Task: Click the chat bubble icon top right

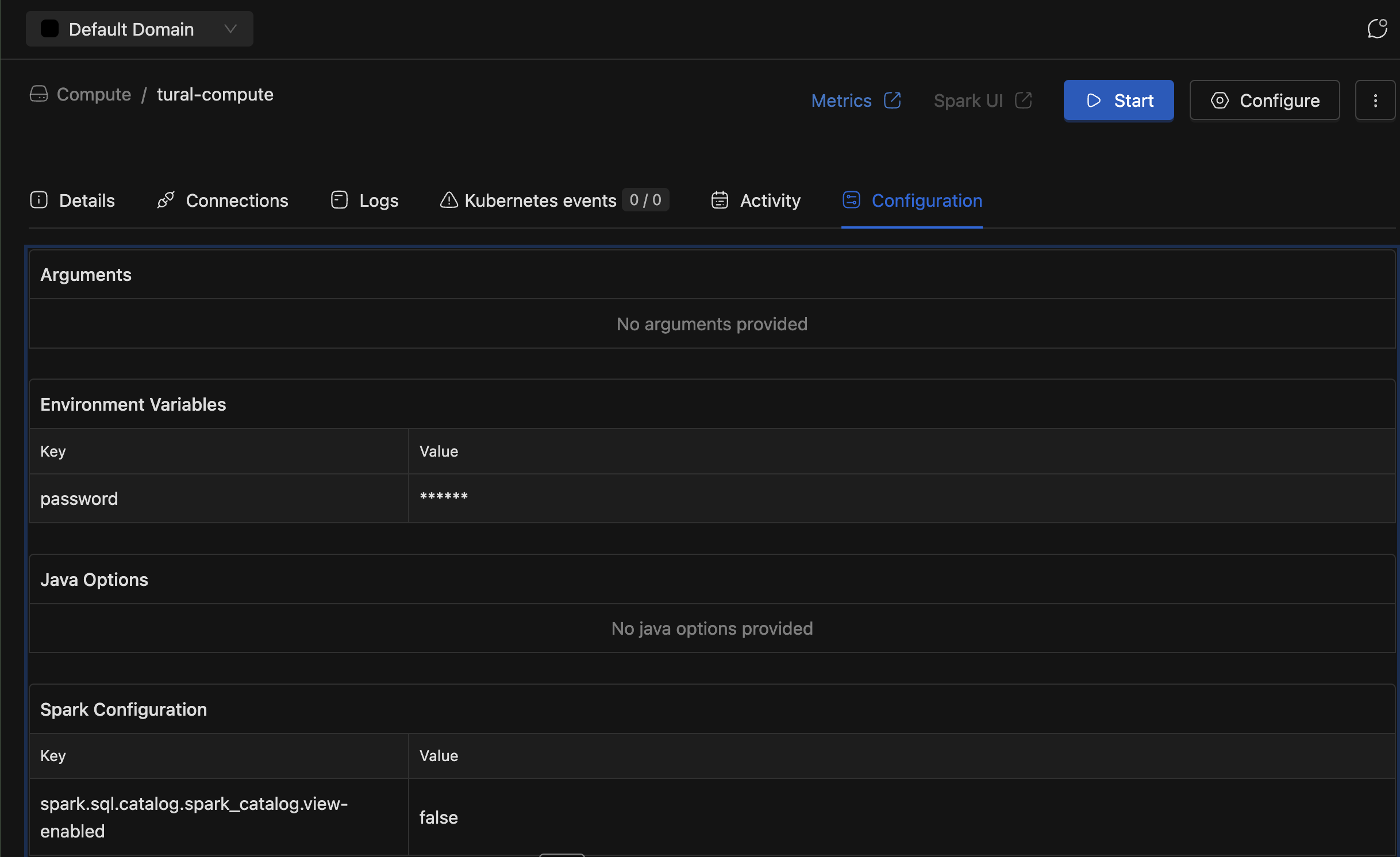Action: (1376, 29)
